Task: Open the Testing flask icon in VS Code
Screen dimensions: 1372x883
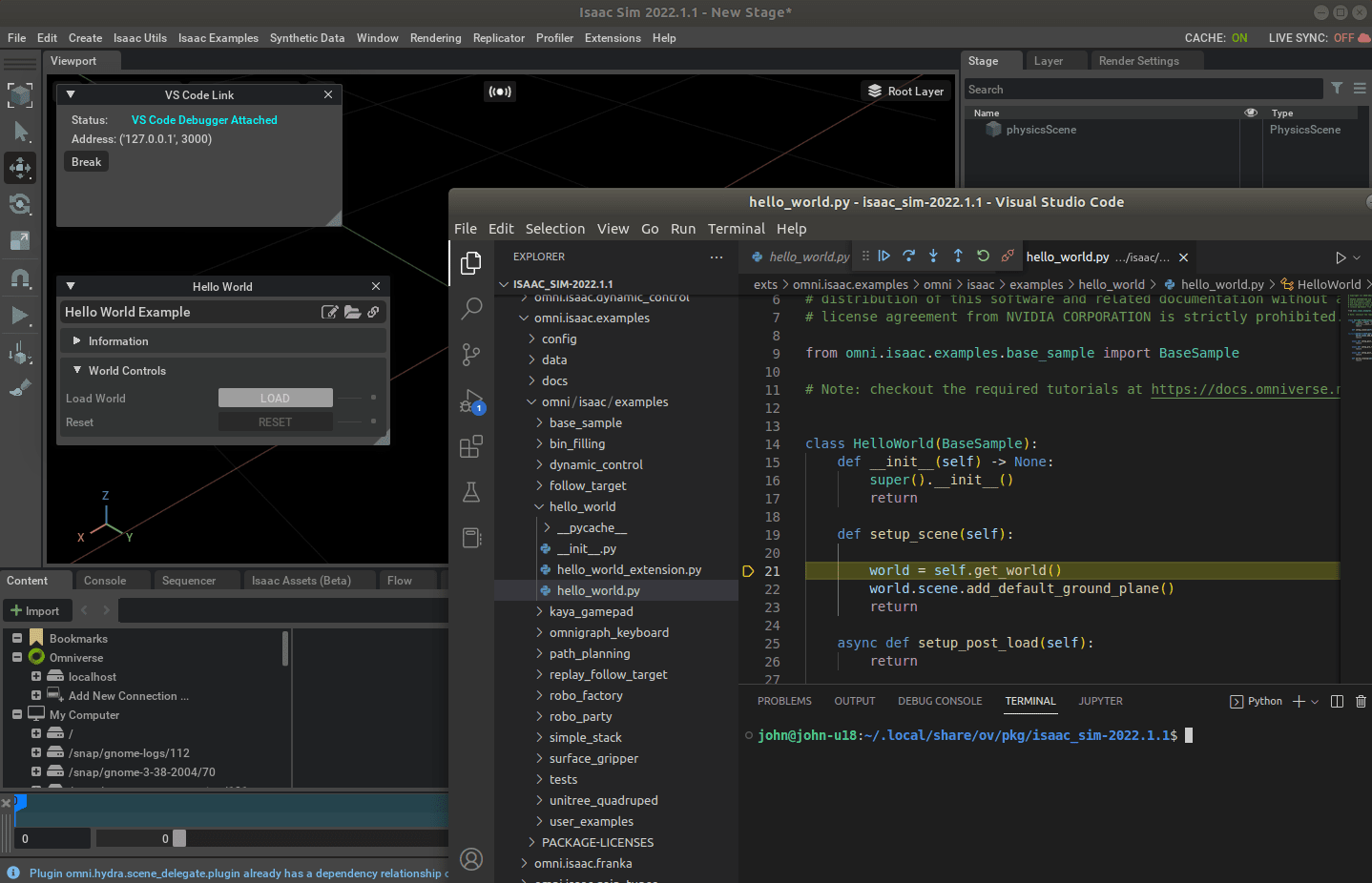Action: (x=471, y=492)
